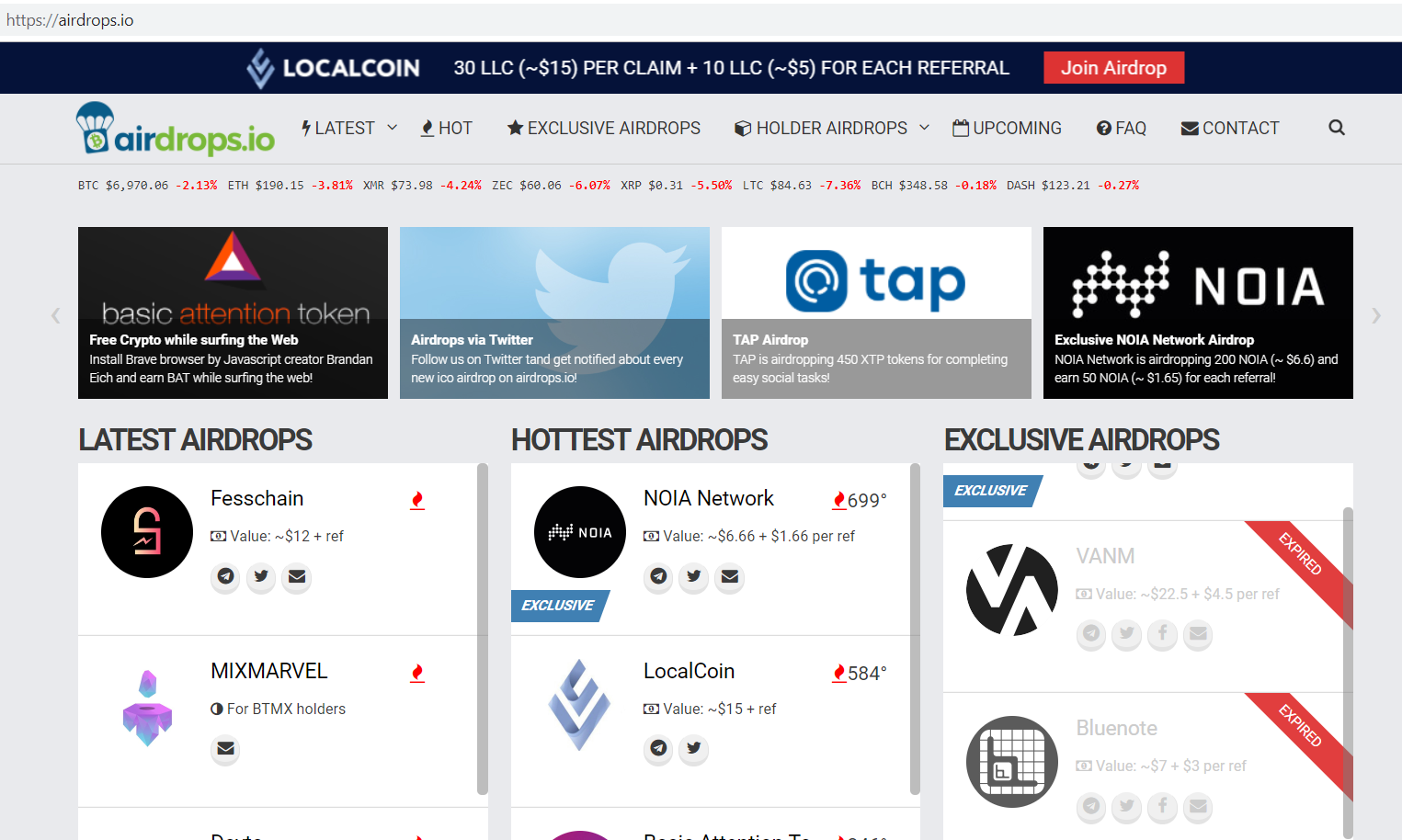Open the MIXMARVEL airdrop title link
This screenshot has width=1402, height=840.
click(268, 671)
